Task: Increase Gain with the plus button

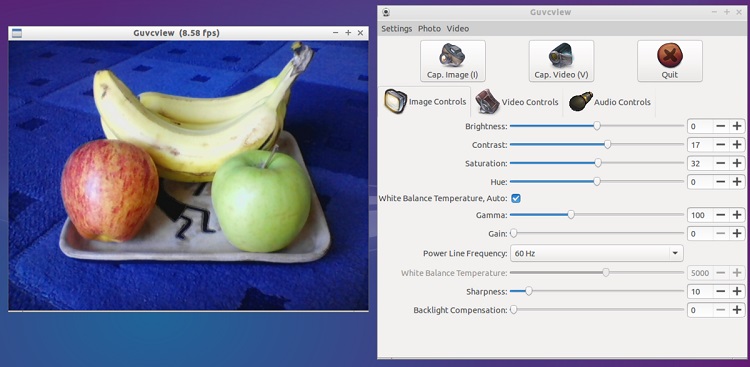Action: (x=737, y=234)
